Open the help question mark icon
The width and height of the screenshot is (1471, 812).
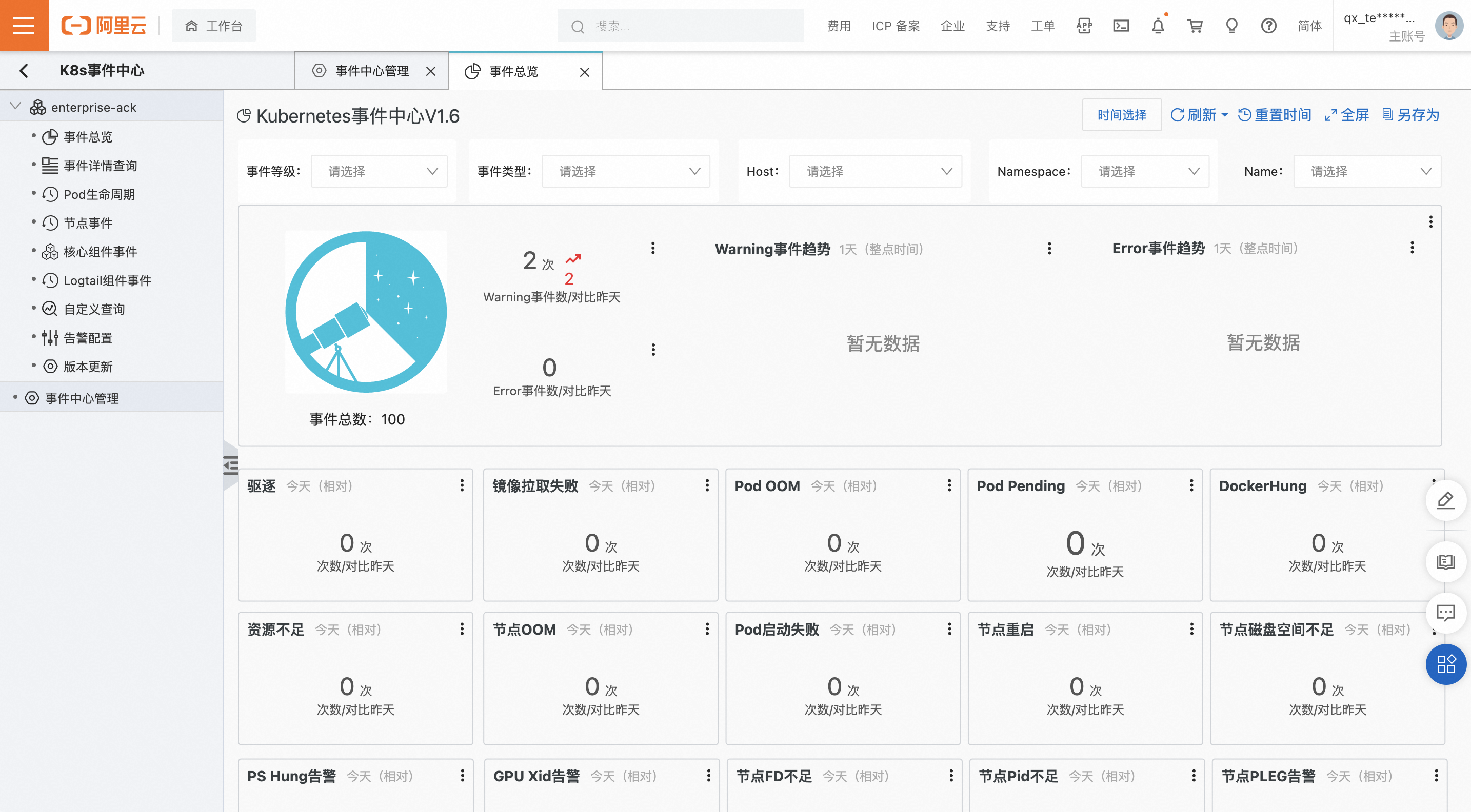click(1268, 26)
